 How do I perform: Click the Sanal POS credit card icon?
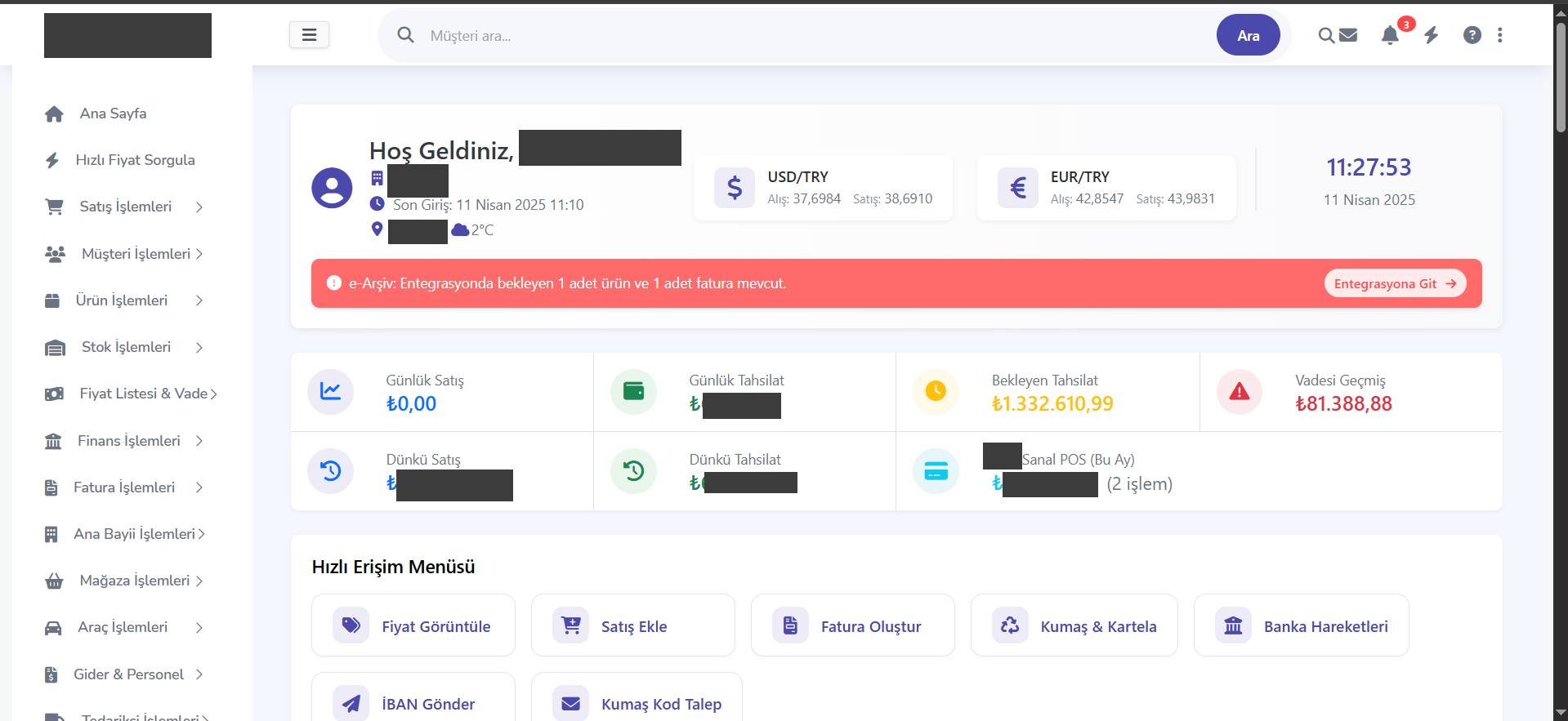(x=936, y=471)
